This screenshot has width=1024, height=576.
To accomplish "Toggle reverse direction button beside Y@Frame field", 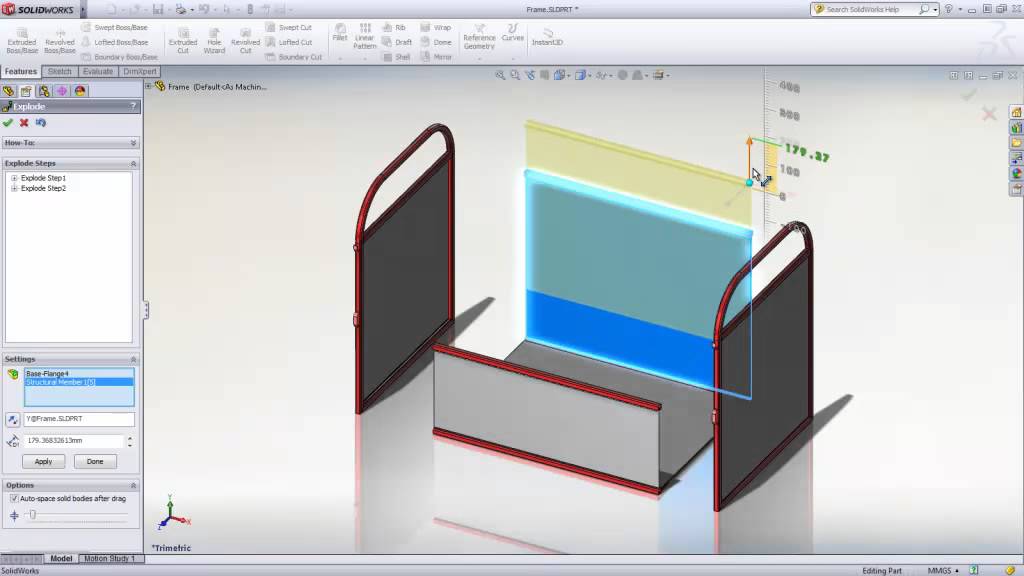I will click(x=12, y=419).
